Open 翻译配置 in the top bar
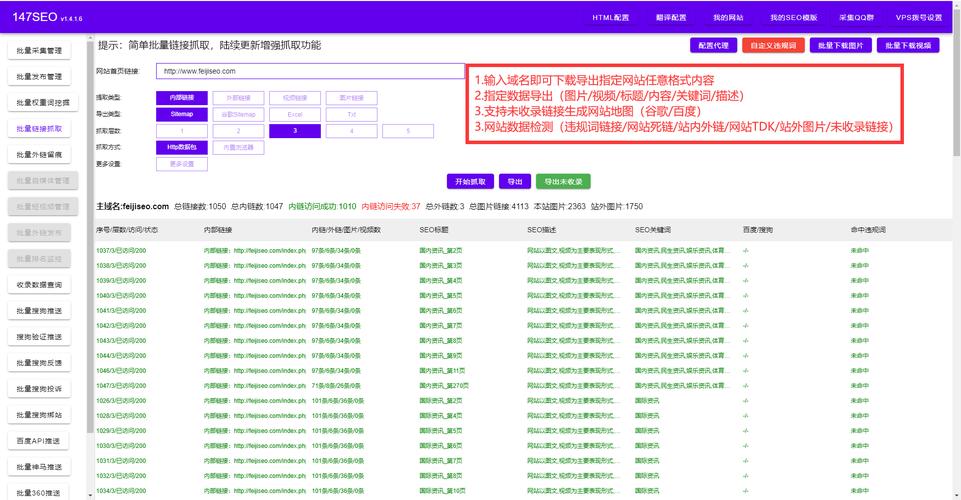Image resolution: width=961 pixels, height=500 pixels. tap(671, 18)
